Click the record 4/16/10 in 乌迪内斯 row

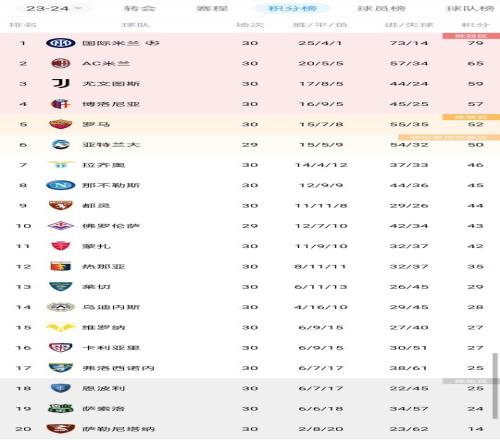click(x=321, y=307)
